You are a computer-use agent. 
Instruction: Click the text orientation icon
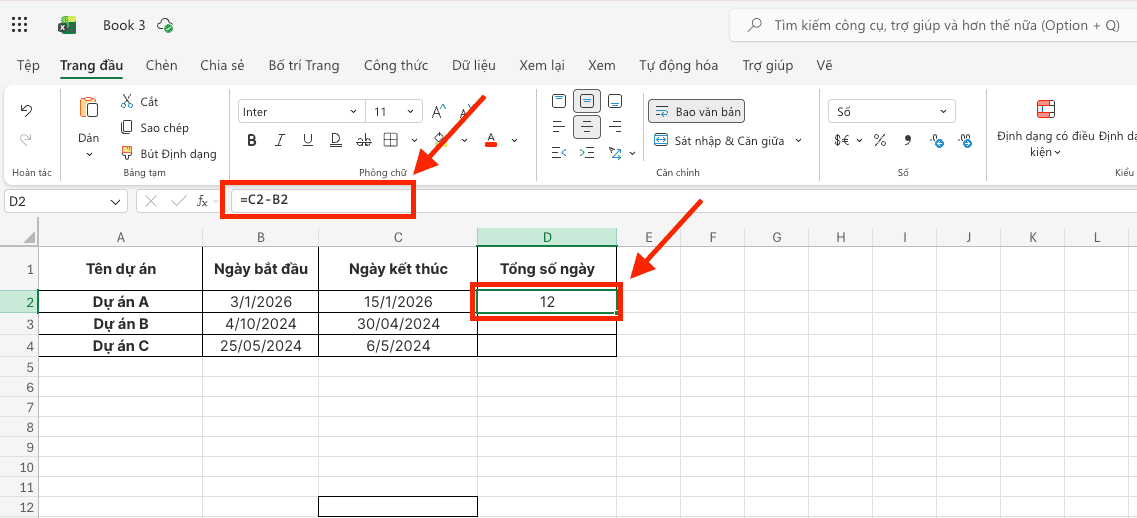(x=616, y=152)
